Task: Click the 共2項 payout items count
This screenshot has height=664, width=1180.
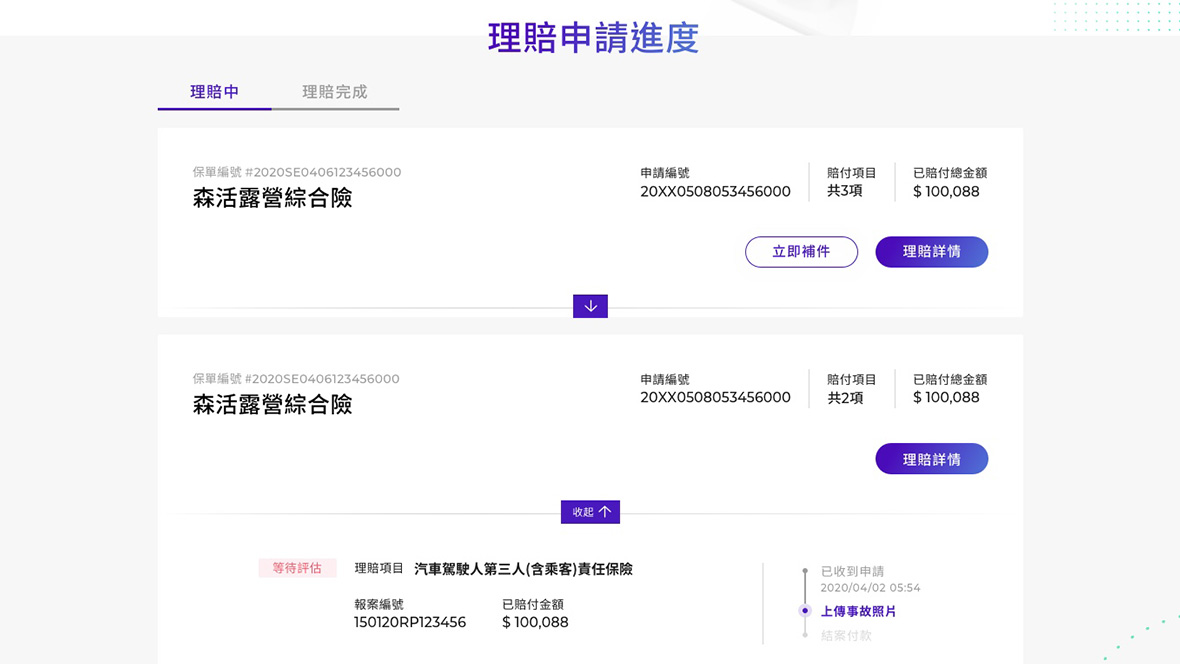Action: pos(845,398)
